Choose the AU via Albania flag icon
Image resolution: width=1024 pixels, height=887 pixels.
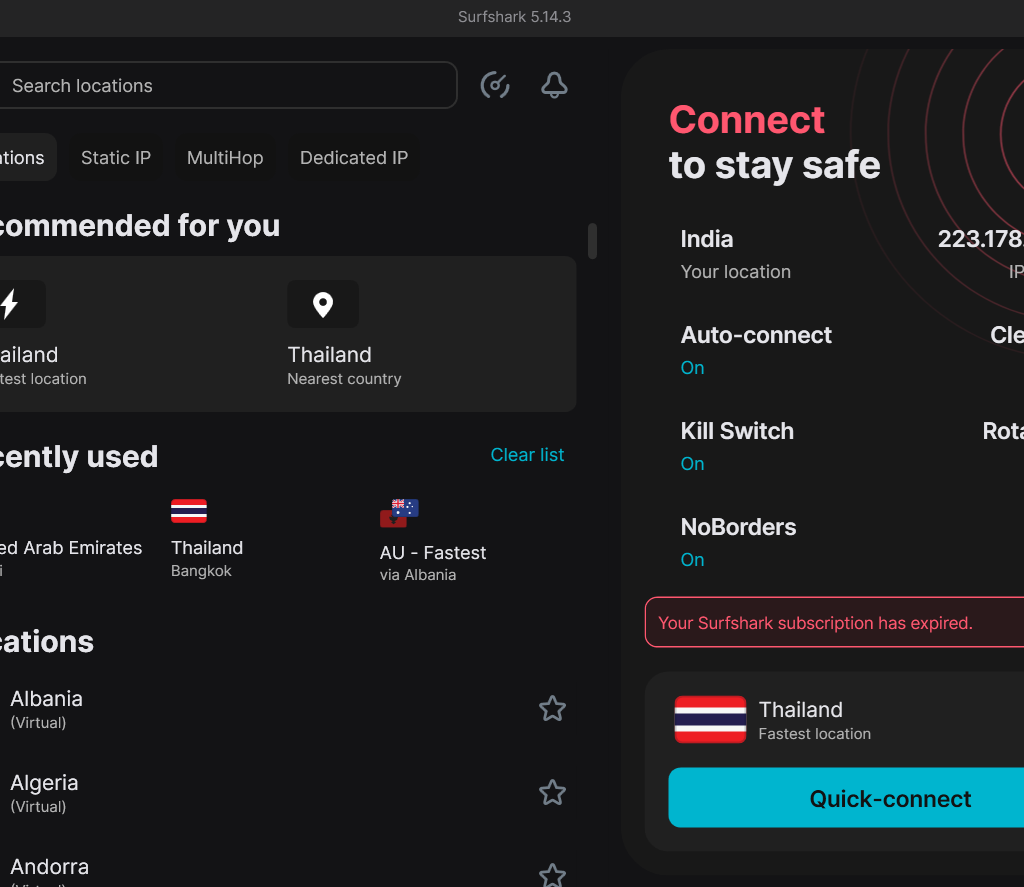click(399, 513)
